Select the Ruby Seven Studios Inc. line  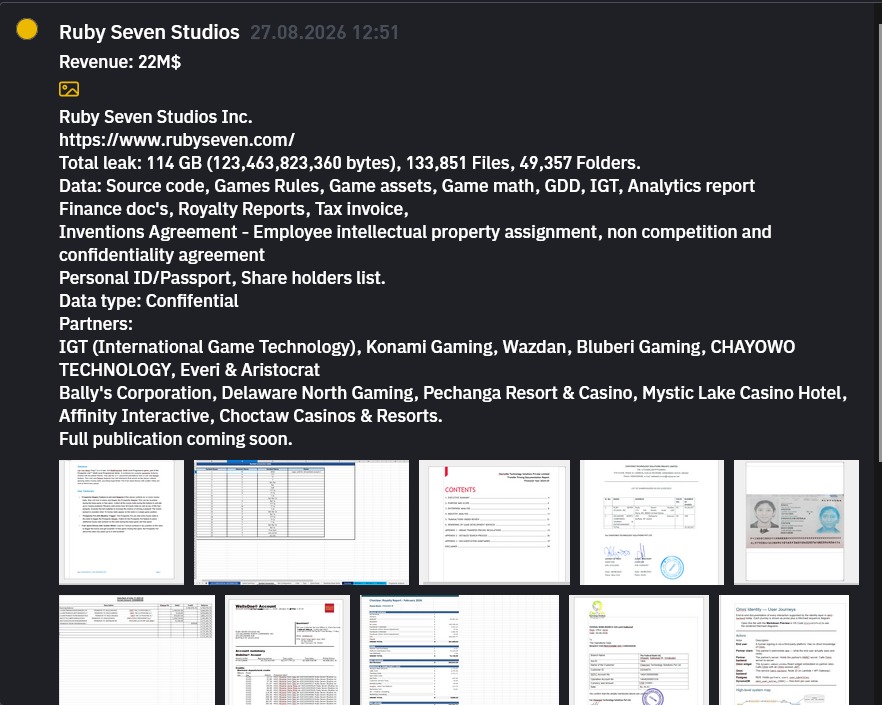[156, 116]
